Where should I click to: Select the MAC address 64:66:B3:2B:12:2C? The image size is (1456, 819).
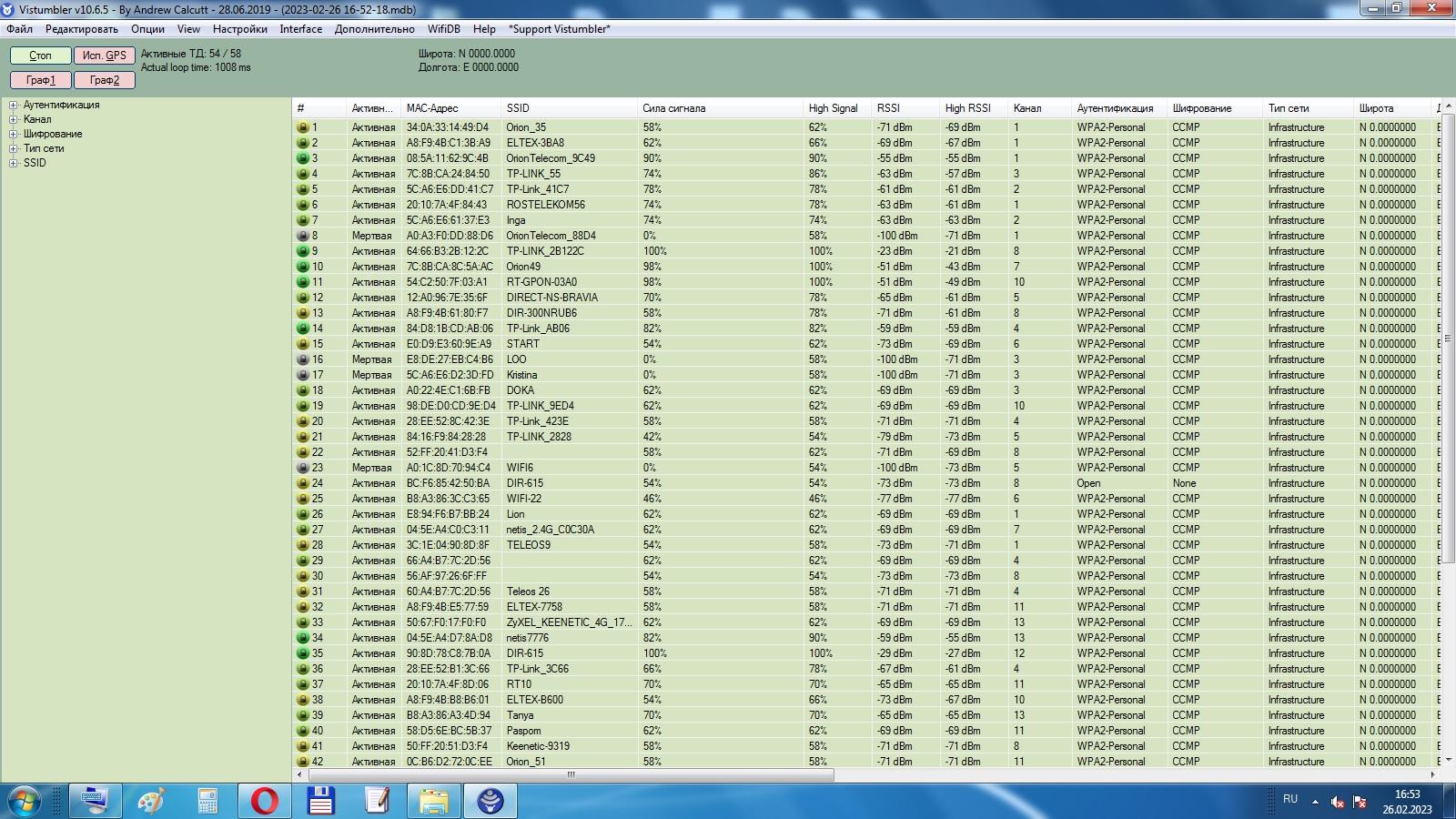pos(447,251)
